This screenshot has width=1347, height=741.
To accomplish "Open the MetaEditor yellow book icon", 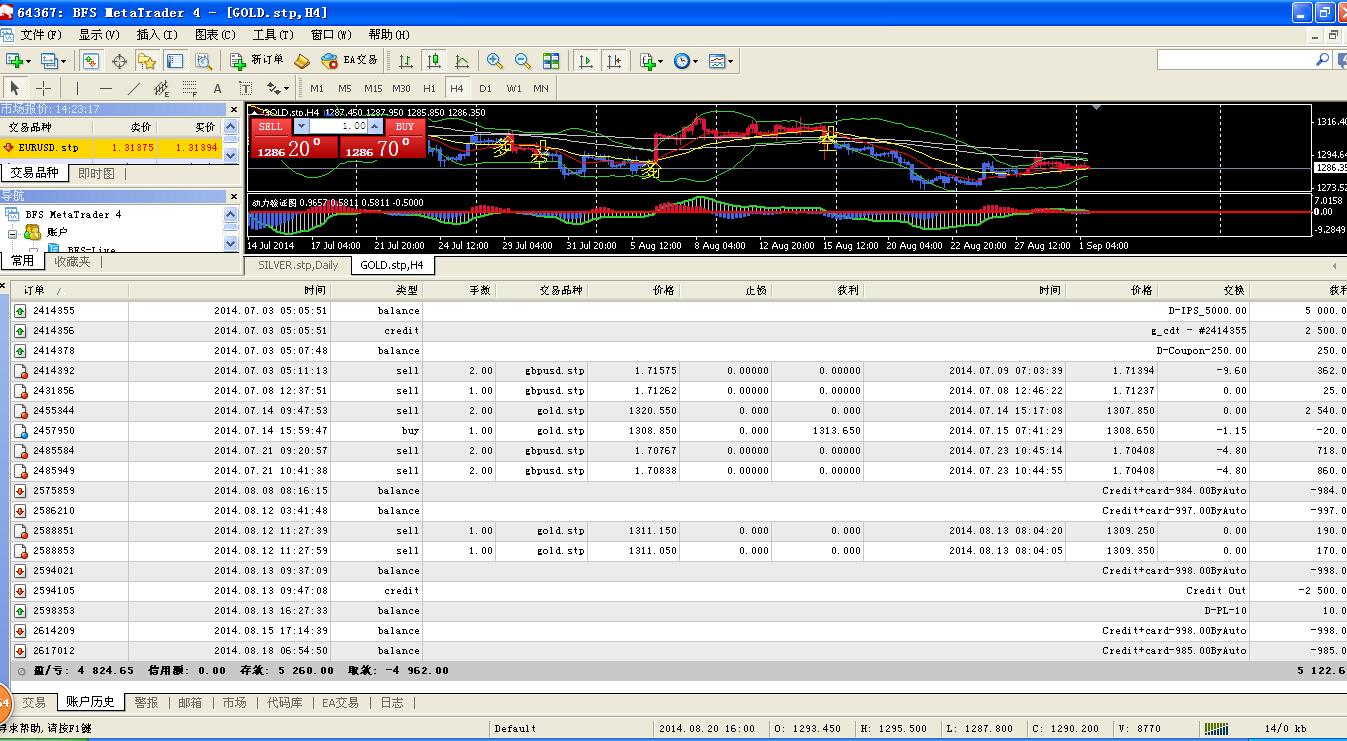I will (302, 61).
